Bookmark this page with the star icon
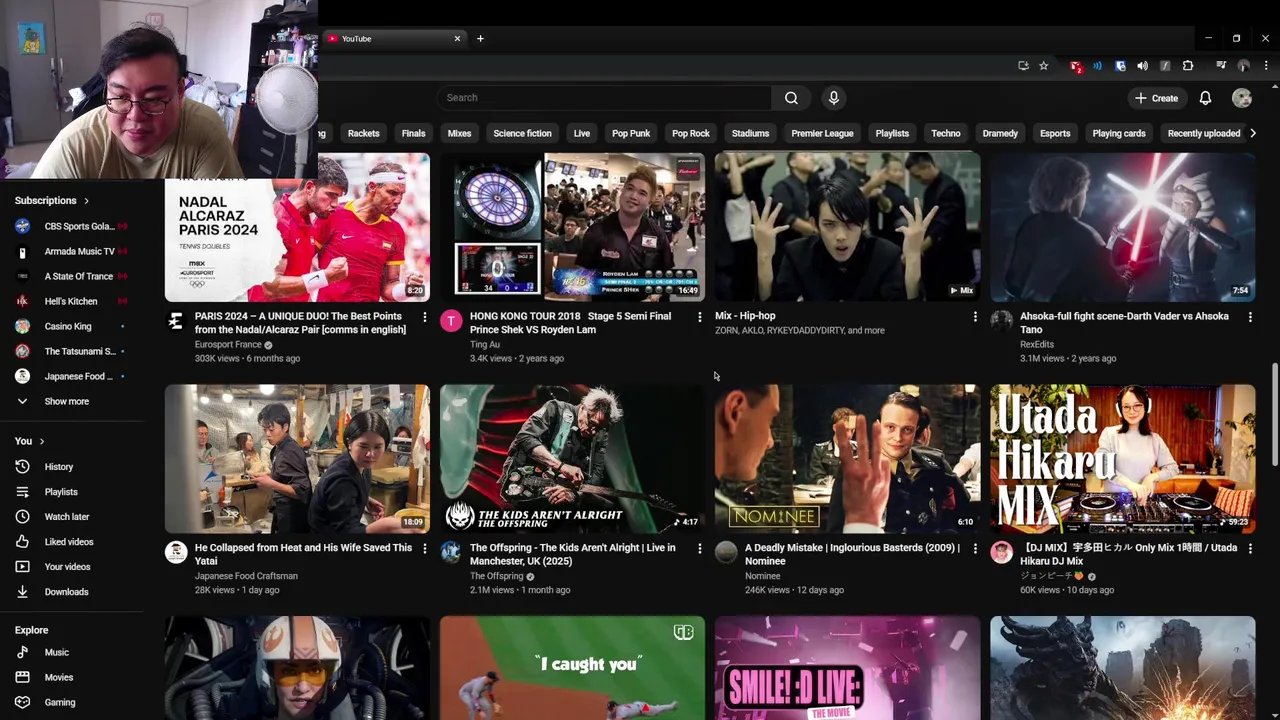 point(1043,66)
